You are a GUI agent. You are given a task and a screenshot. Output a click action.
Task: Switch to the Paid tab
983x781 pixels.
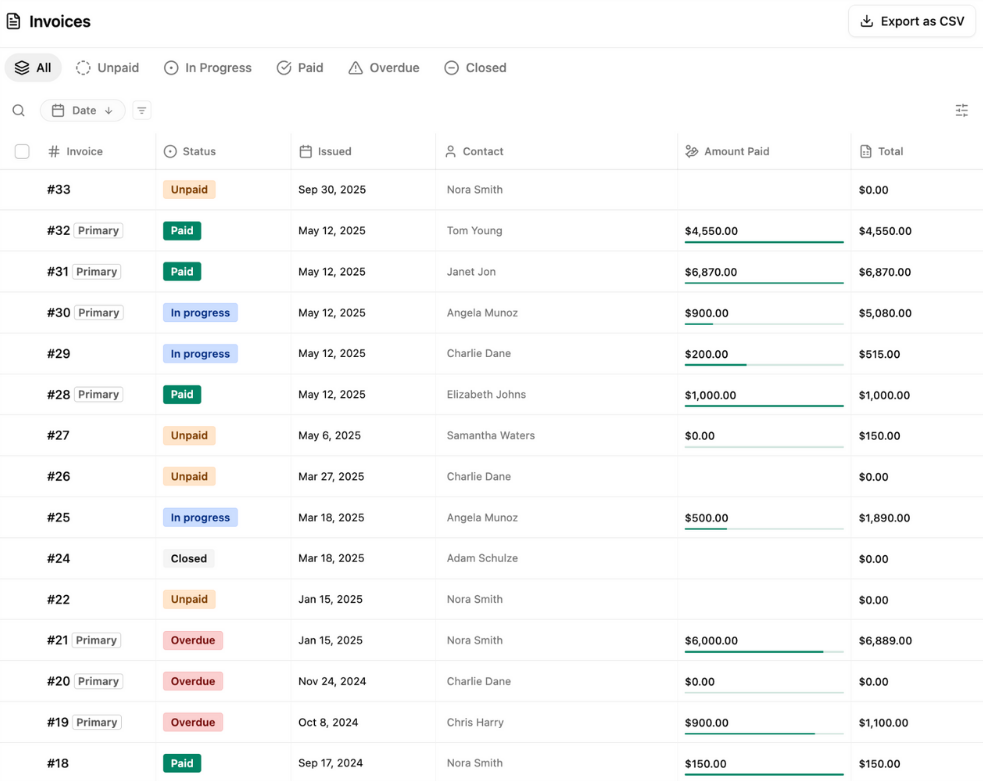300,68
